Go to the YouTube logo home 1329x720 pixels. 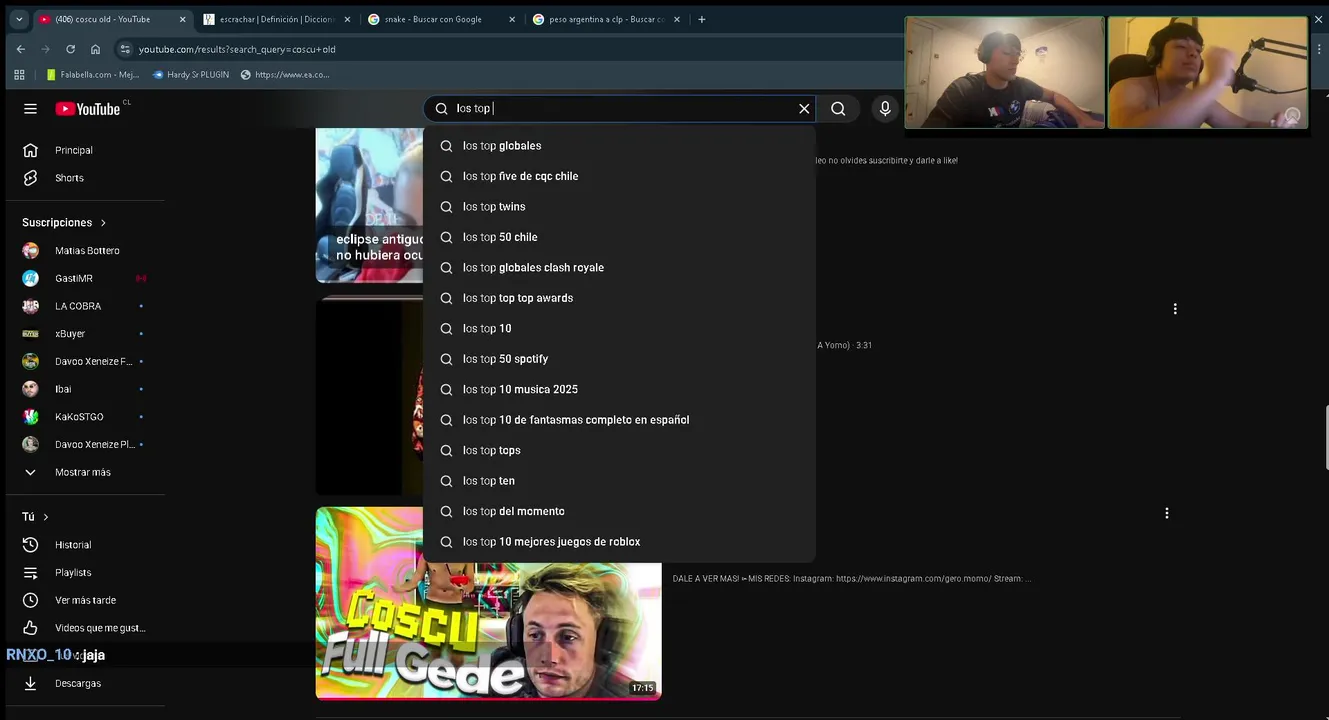[x=88, y=109]
